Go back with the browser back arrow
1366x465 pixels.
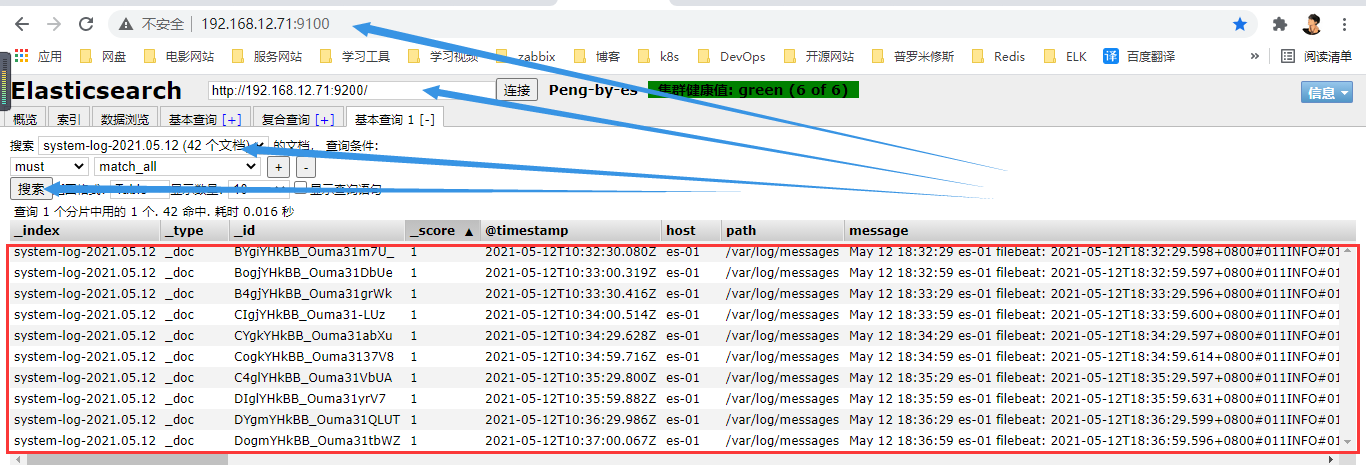(x=22, y=24)
